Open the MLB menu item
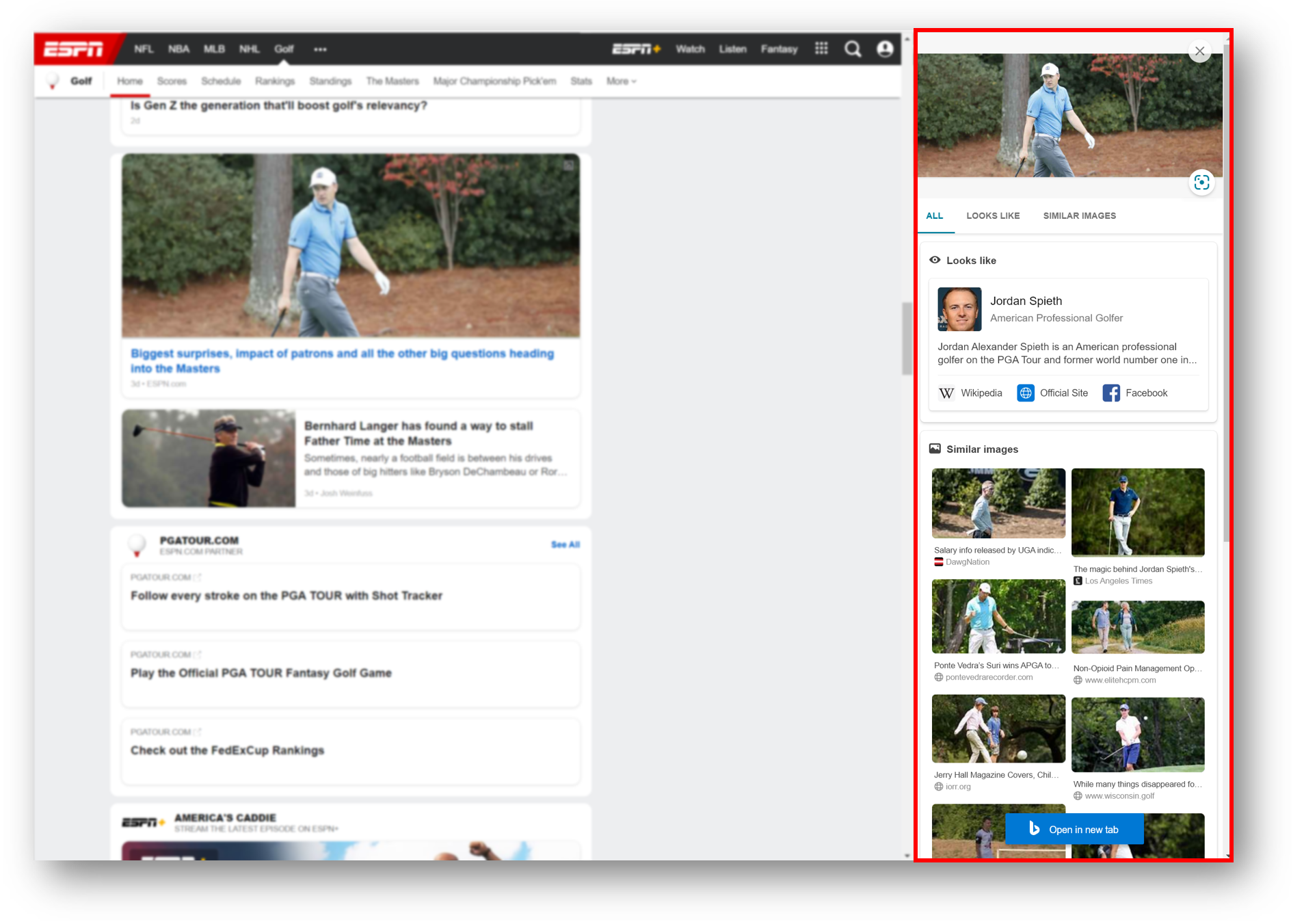Screen dimensions: 1304x924 [x=214, y=49]
